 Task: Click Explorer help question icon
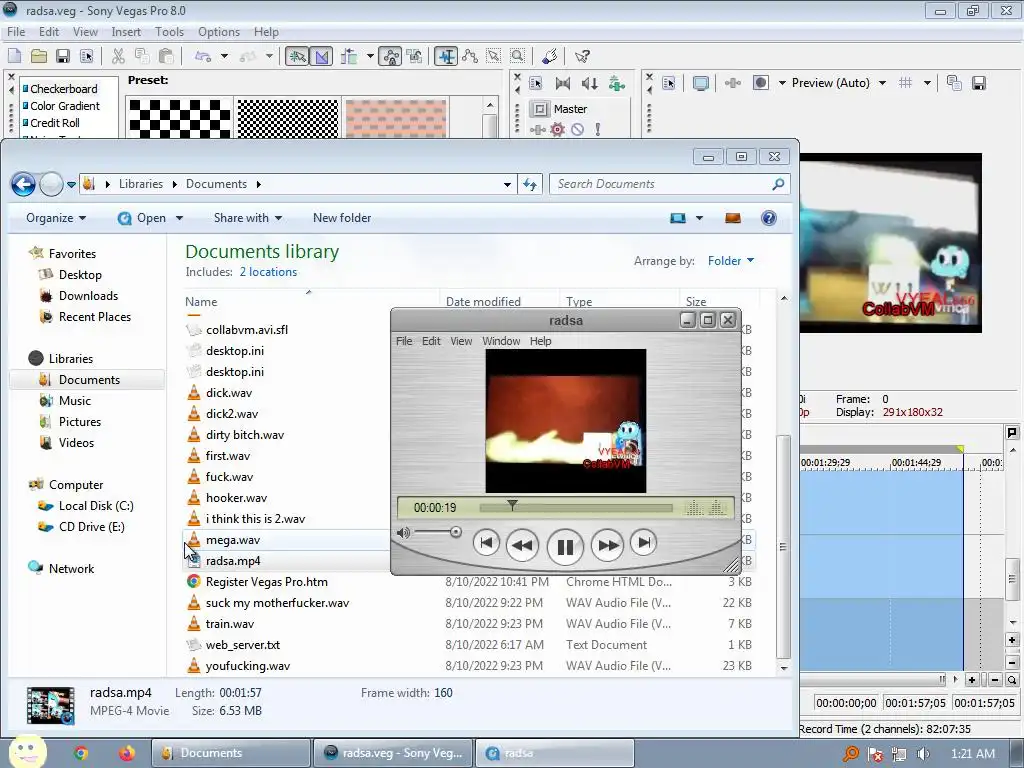[x=769, y=218]
